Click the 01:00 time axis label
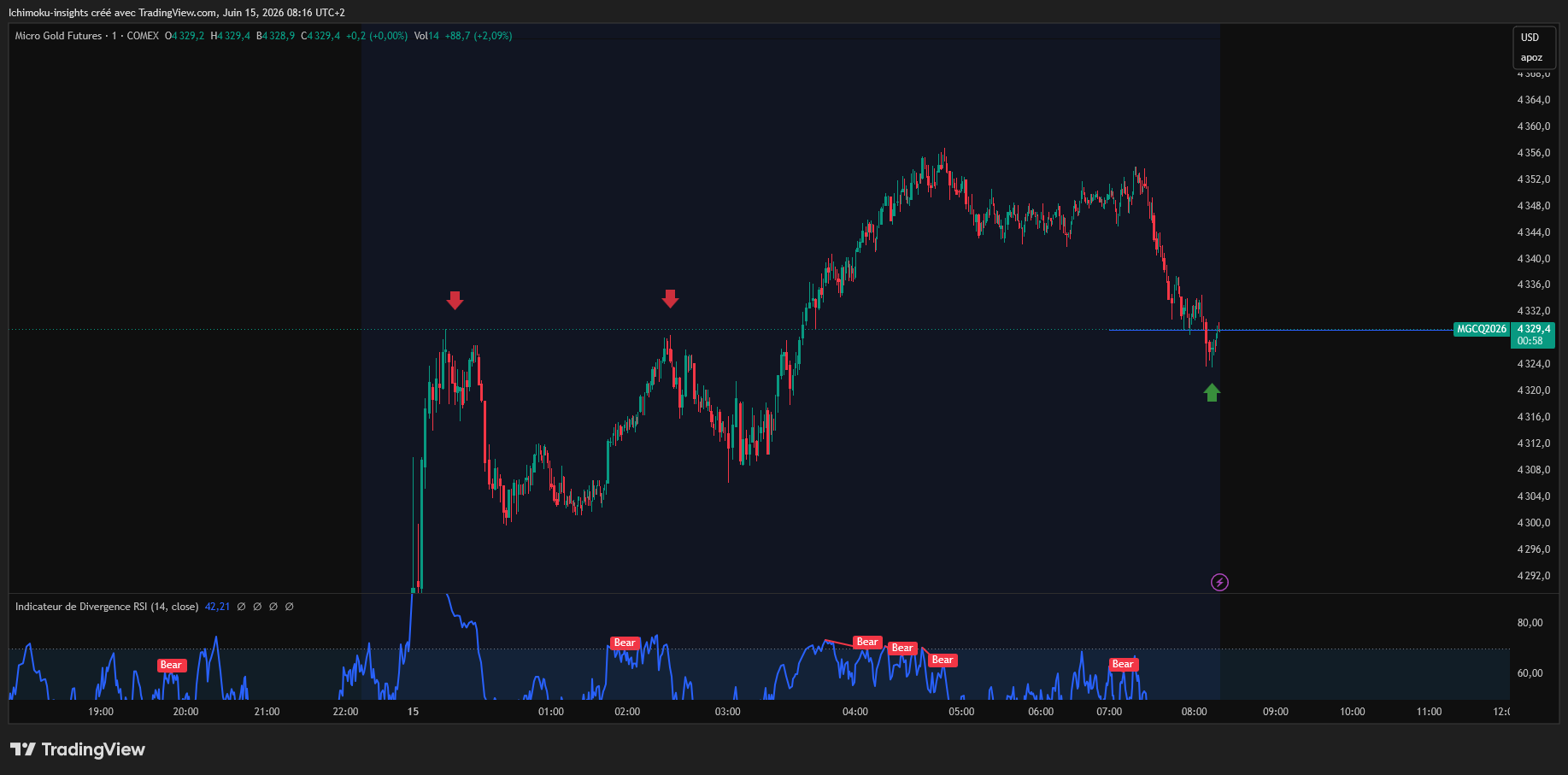The image size is (1568, 775). 551,712
